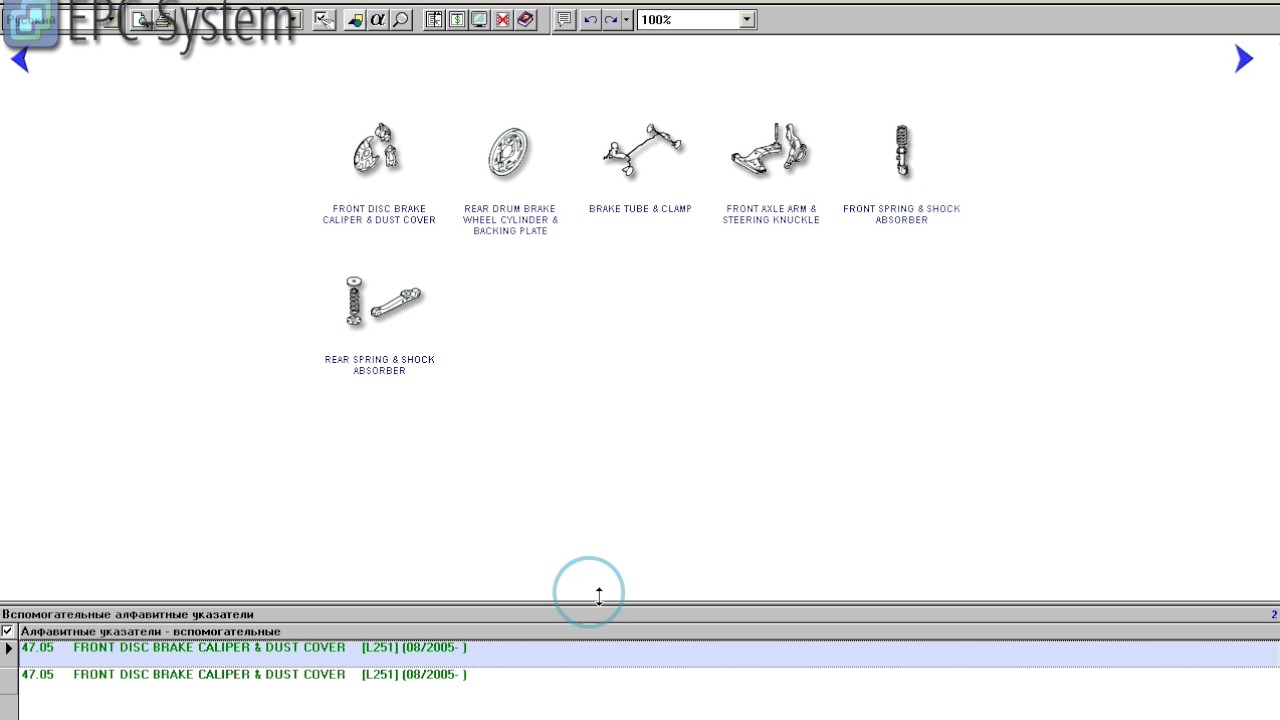Open the Front Disc Brake Caliper thumbnail image

coord(377,150)
